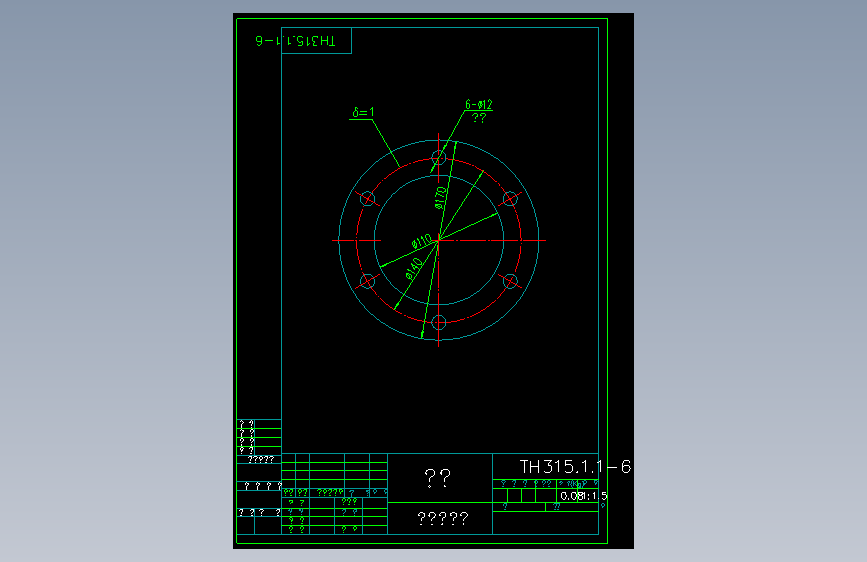
Task: Select the mirrored TH315.1.1-6 label in corner box
Action: click(x=295, y=41)
